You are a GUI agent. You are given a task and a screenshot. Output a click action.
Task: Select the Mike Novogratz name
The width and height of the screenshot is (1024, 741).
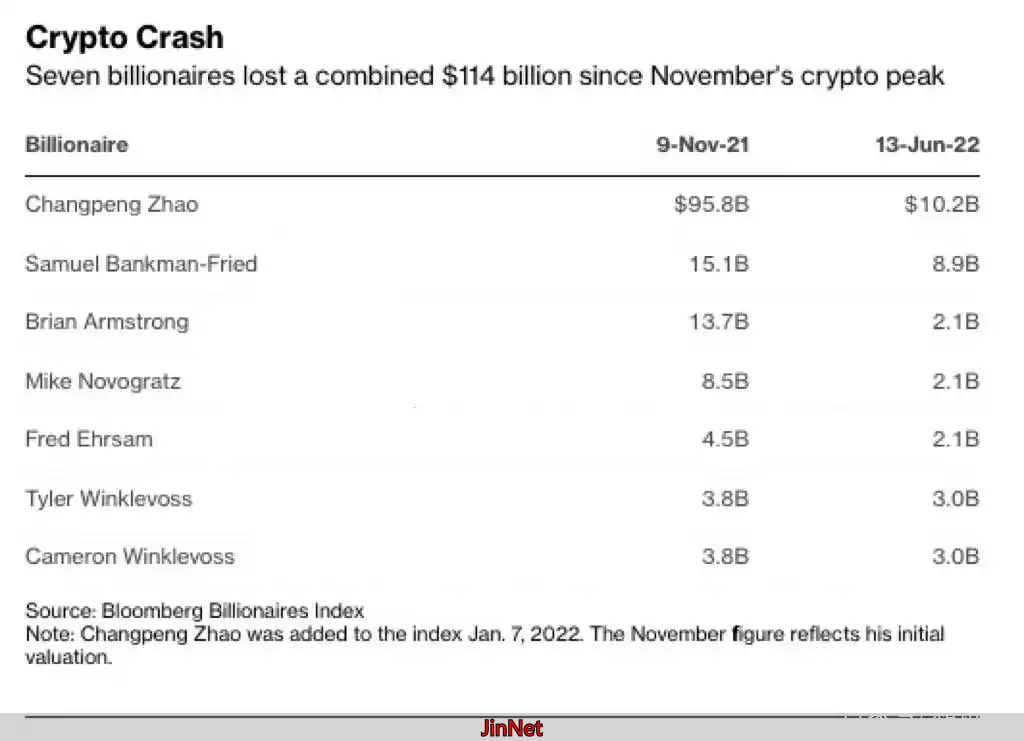pos(103,381)
